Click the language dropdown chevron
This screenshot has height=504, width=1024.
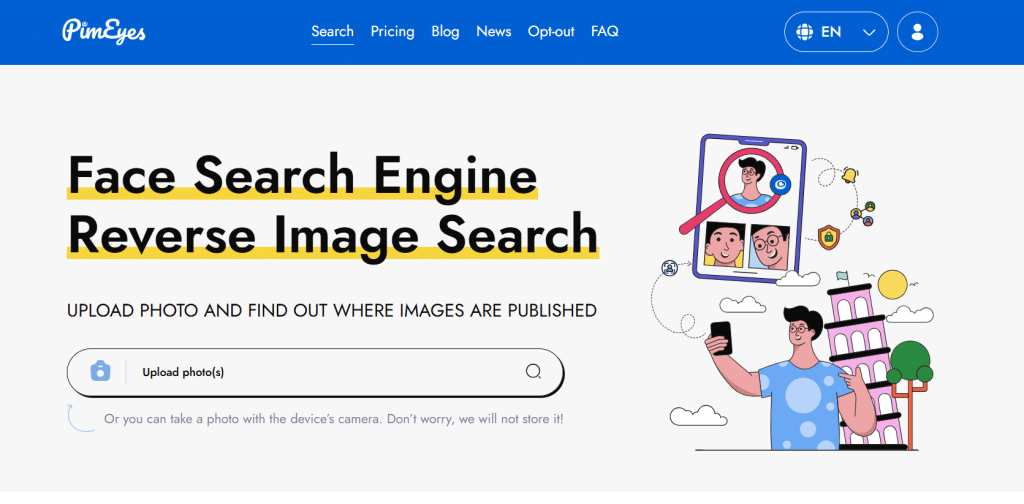[869, 32]
